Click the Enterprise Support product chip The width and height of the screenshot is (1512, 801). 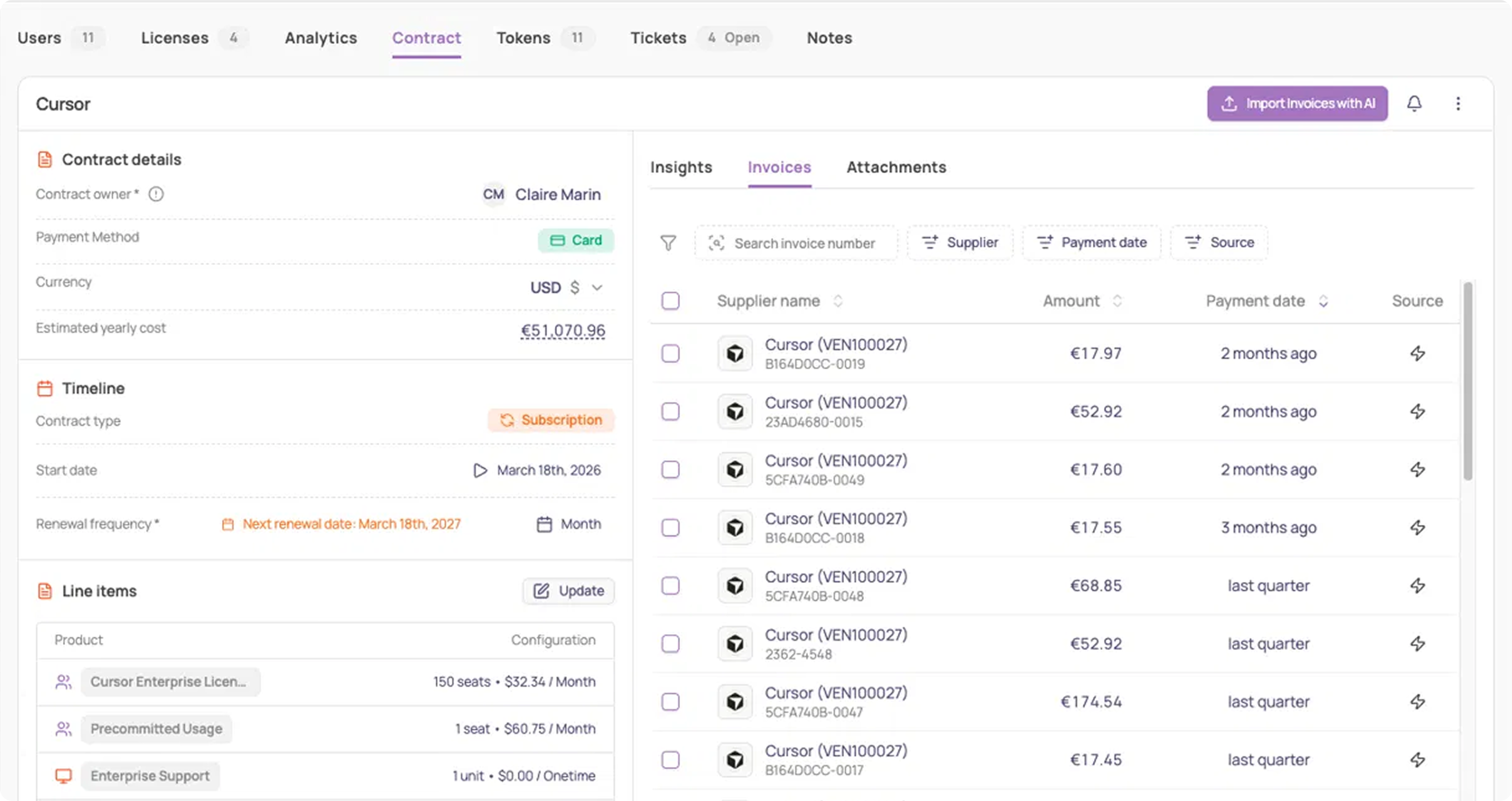pos(150,776)
